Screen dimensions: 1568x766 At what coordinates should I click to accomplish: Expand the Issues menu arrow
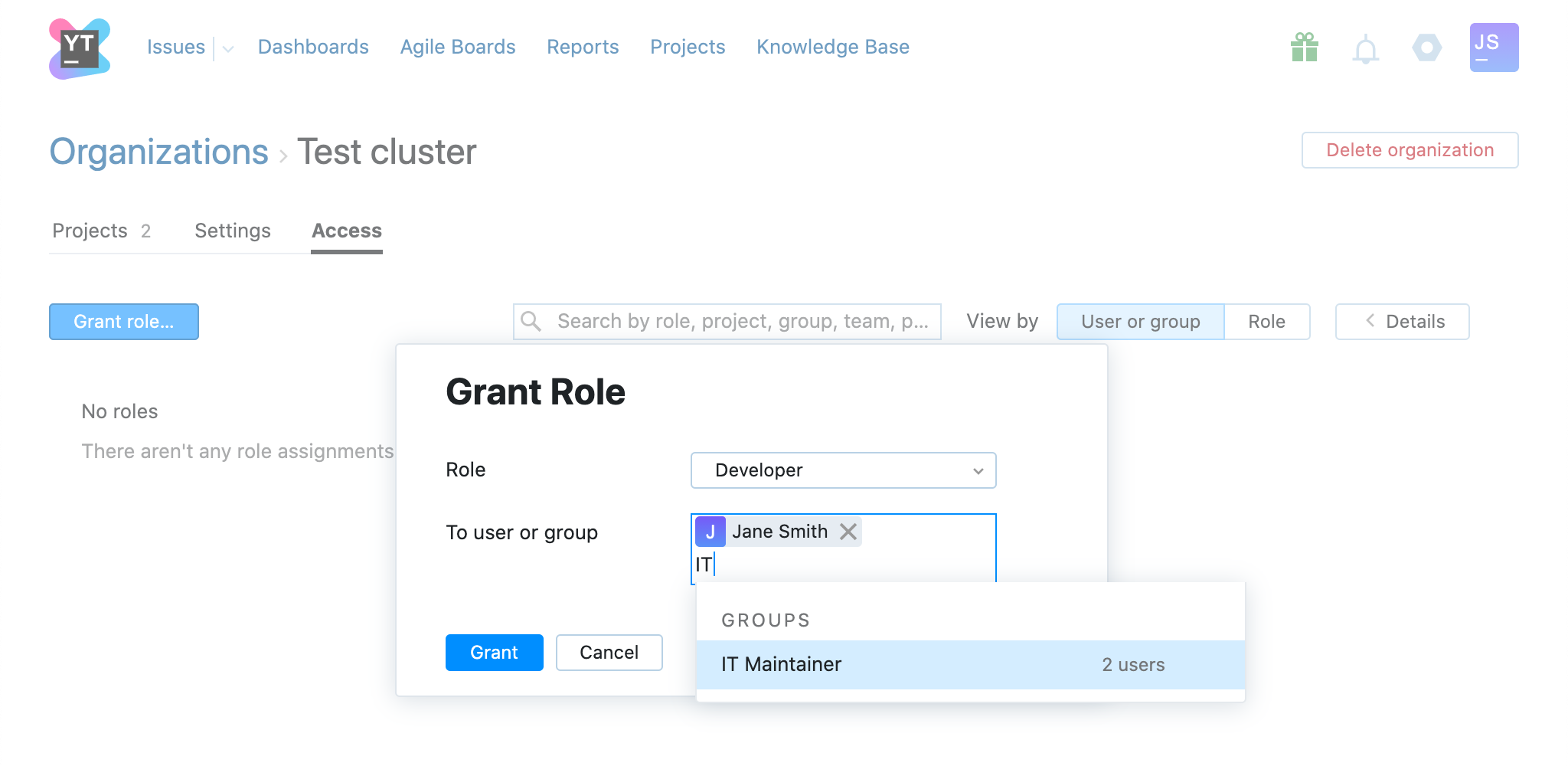point(228,49)
